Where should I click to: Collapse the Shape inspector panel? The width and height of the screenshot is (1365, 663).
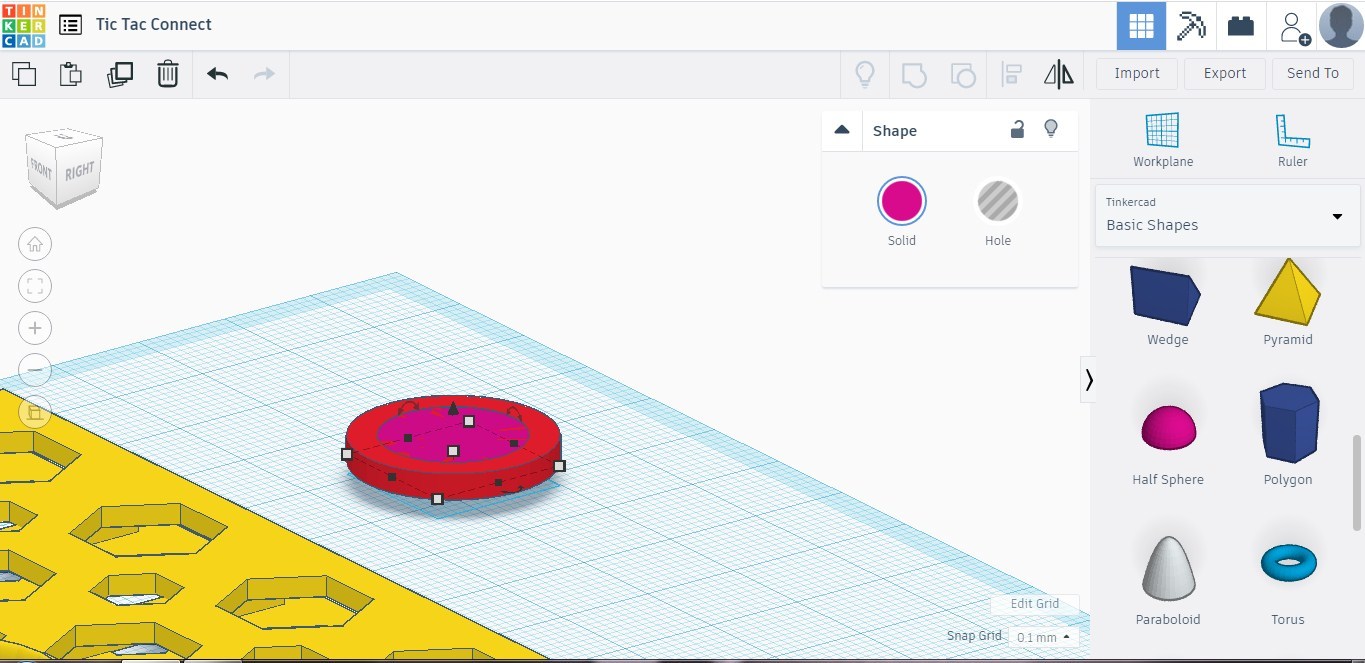tap(842, 130)
